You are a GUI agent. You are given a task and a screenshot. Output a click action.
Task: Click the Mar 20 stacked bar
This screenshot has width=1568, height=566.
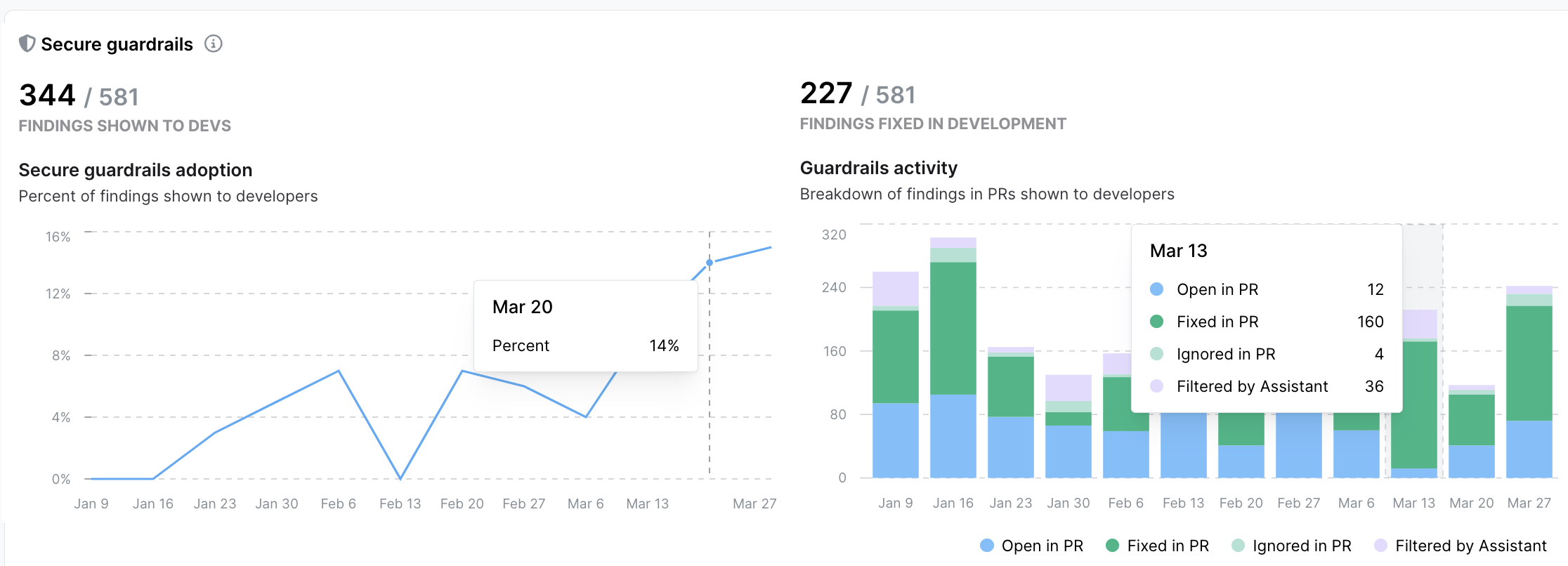tap(1471, 432)
